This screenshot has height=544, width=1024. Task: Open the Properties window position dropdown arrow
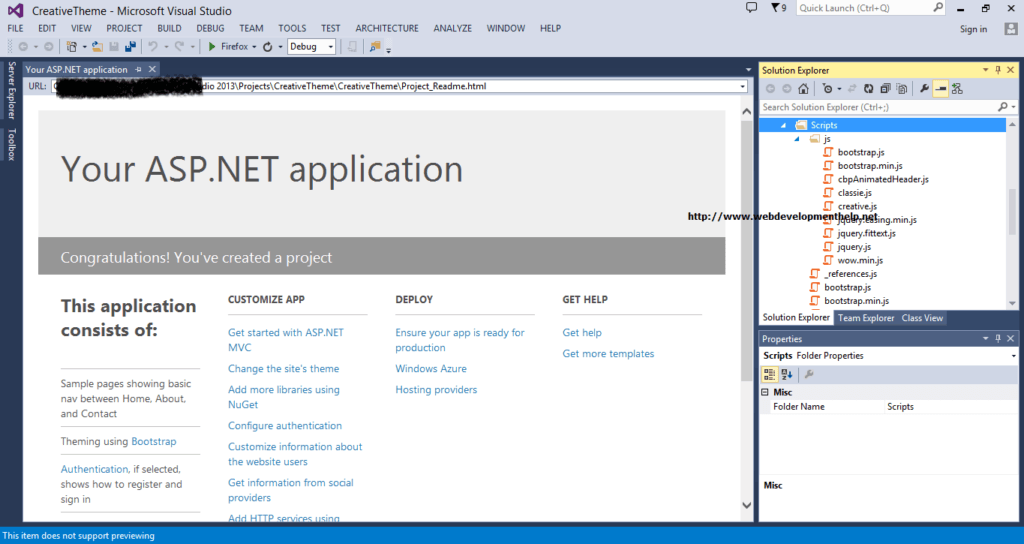pos(985,338)
